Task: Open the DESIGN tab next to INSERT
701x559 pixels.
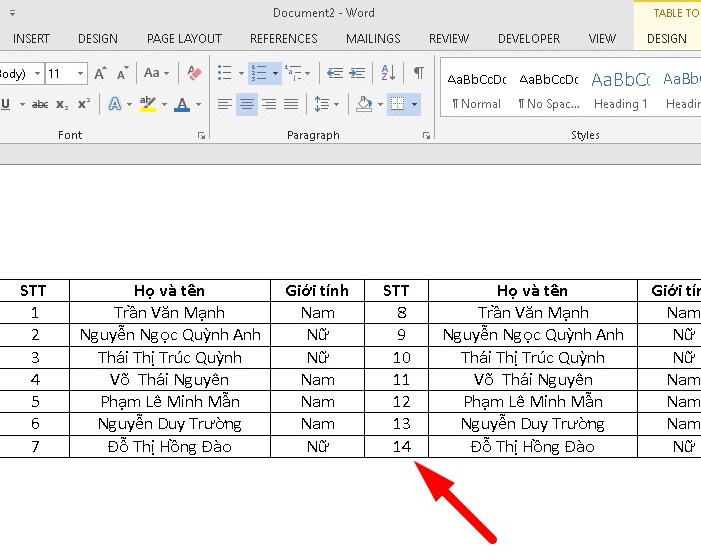Action: [x=98, y=39]
